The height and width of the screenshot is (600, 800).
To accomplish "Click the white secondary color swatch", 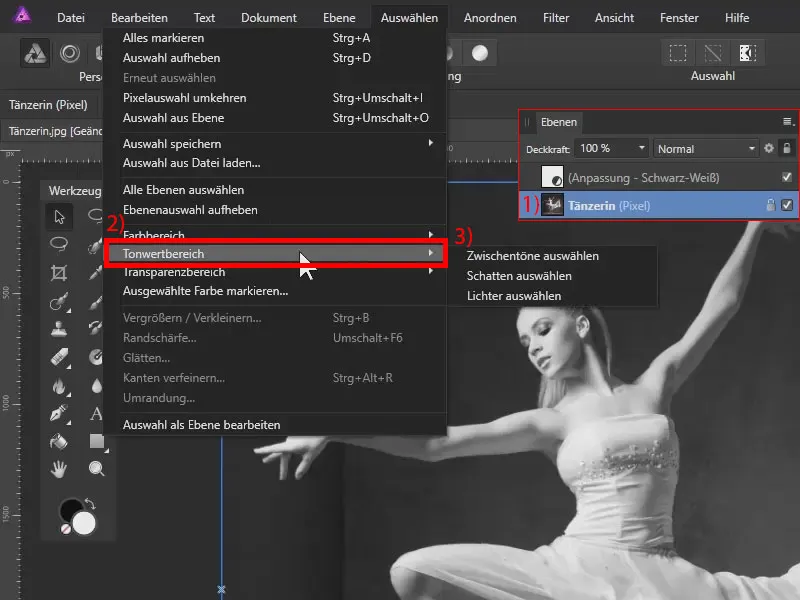I will click(x=84, y=523).
